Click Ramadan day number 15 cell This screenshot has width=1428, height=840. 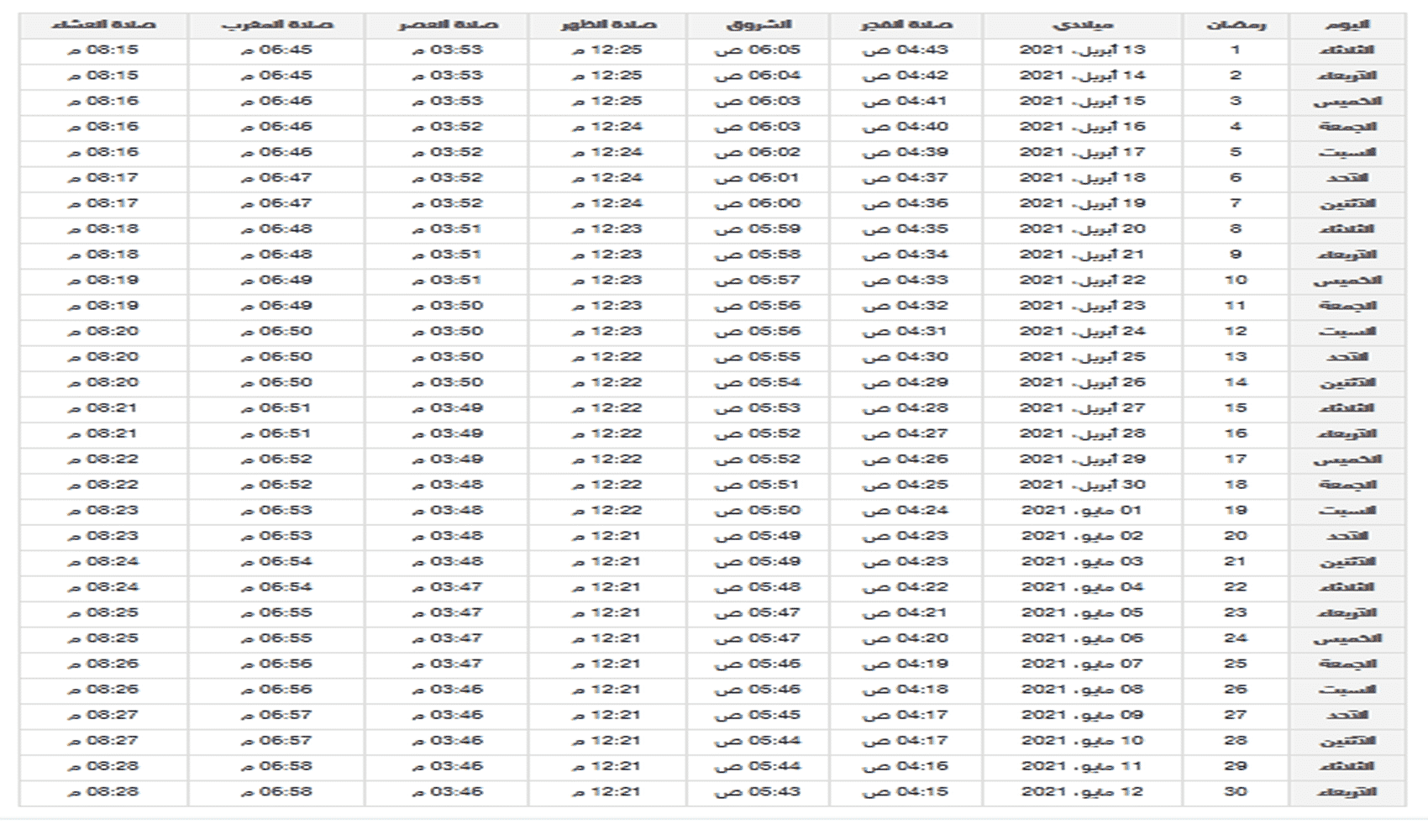[1236, 408]
